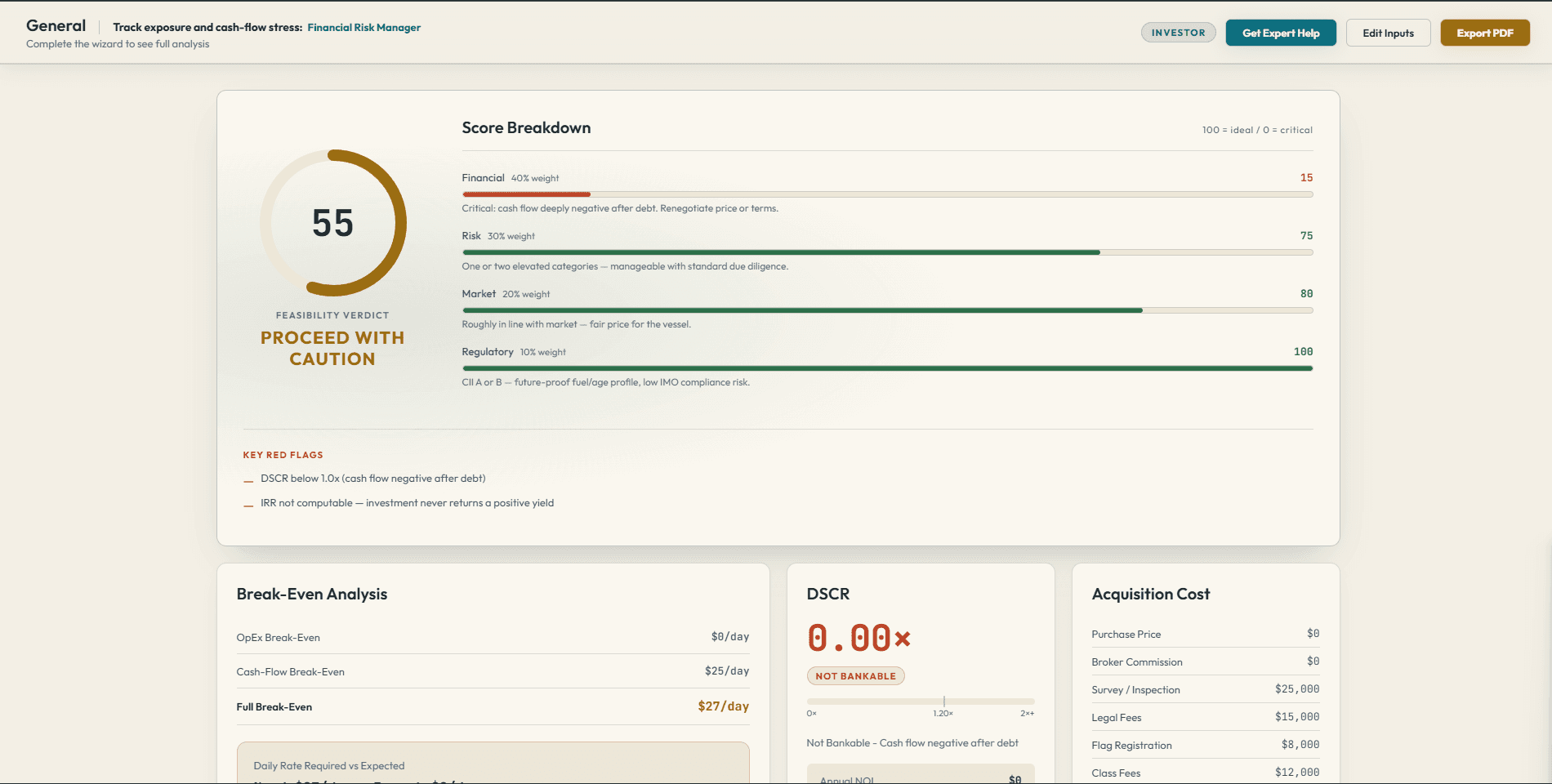The width and height of the screenshot is (1552, 784).
Task: Click the Risk score progress bar
Action: pyautogui.click(x=887, y=252)
